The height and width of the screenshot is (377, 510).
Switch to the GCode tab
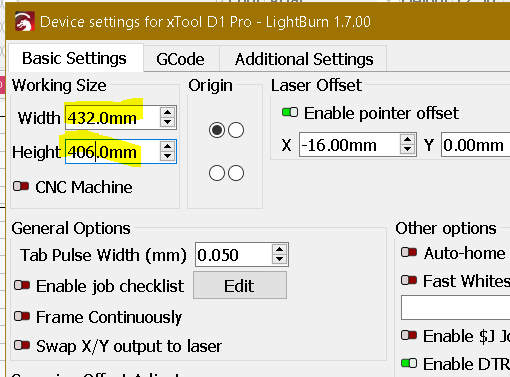point(180,59)
